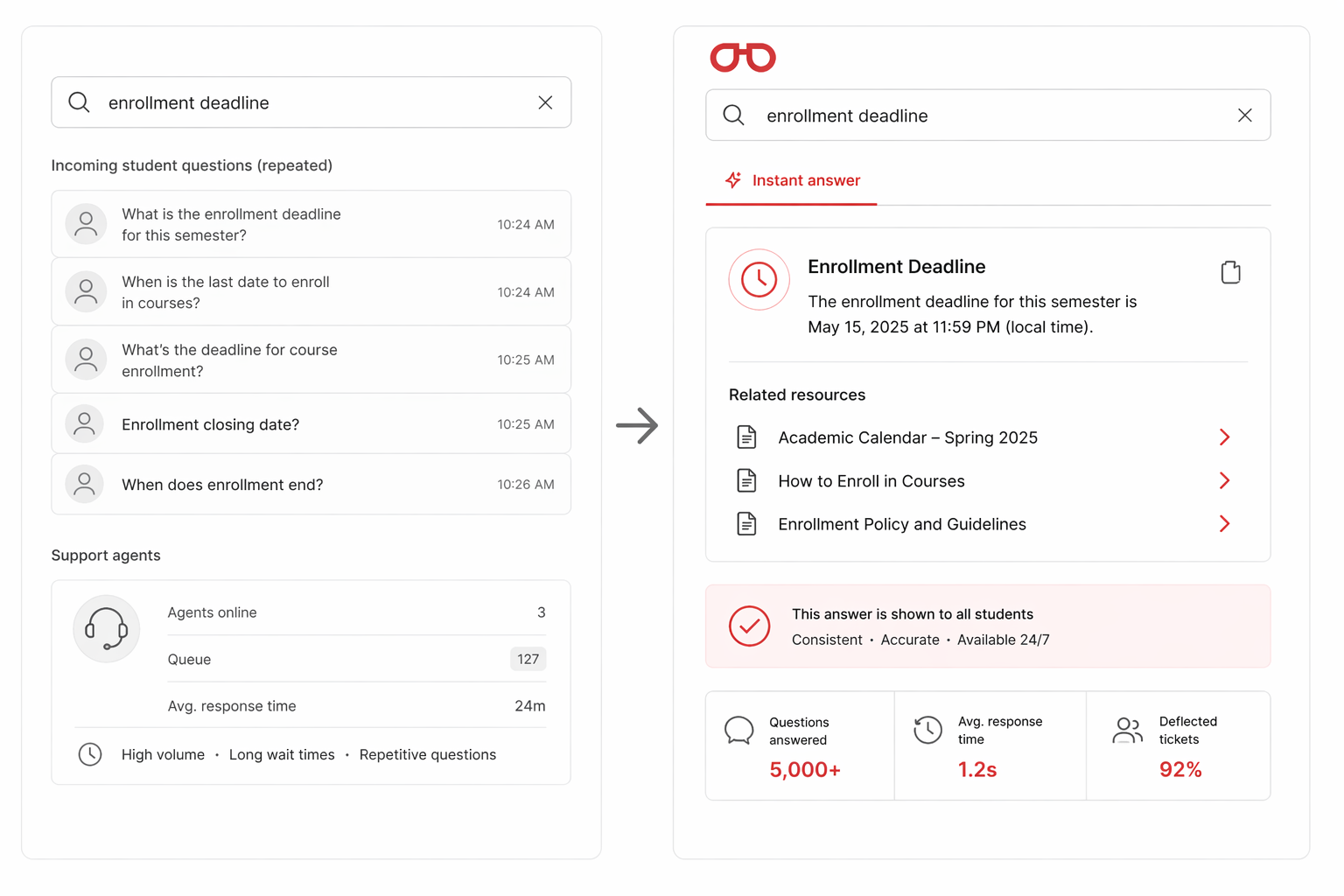Click the red glasses logo icon
This screenshot has height=896, width=1344.
coord(743,58)
